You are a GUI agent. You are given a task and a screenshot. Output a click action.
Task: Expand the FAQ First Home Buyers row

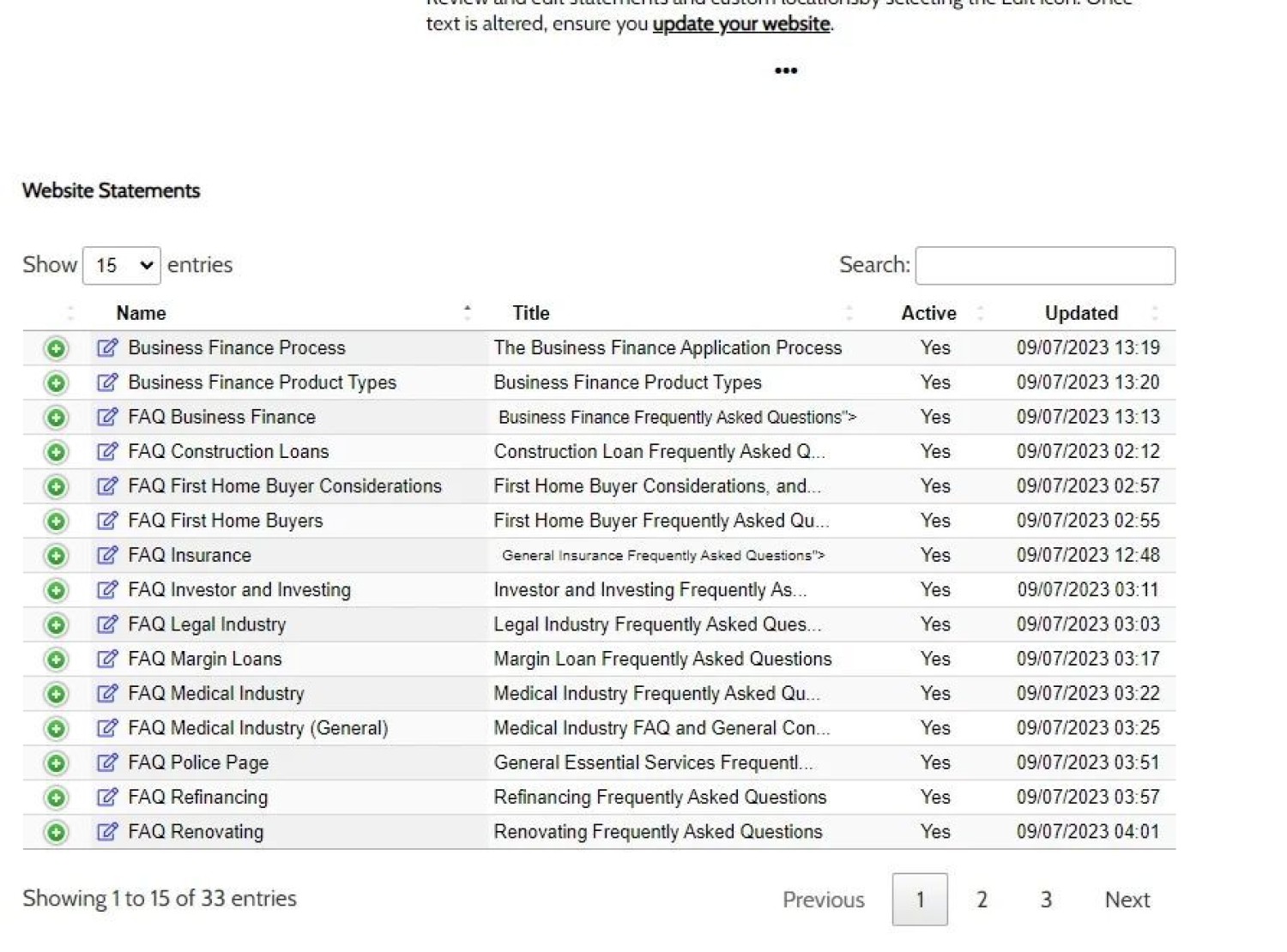(57, 521)
